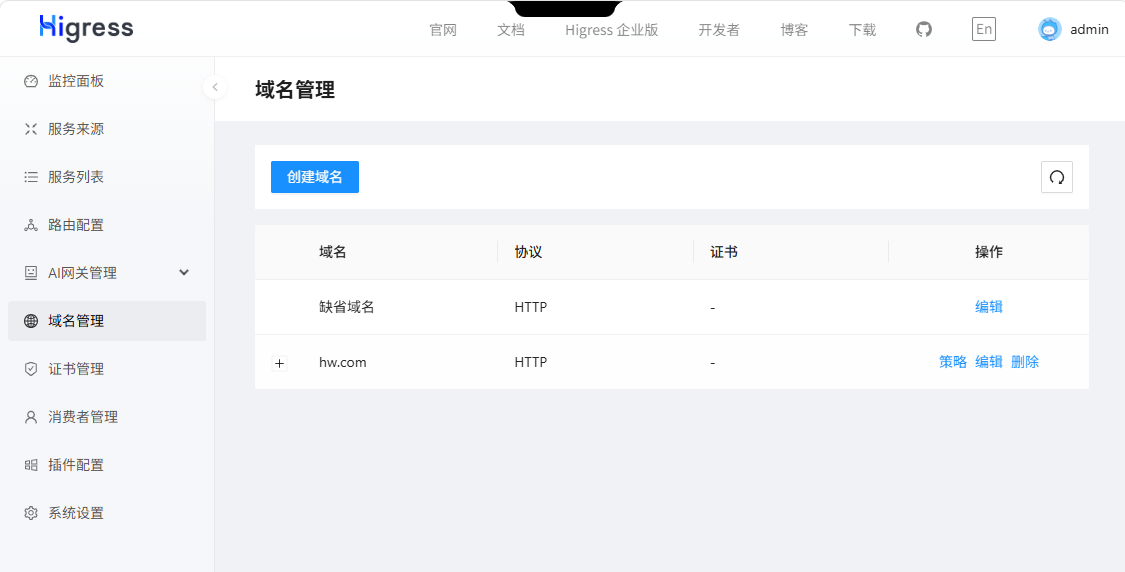This screenshot has height=572, width=1125.
Task: Click the 系统设置 gear icon
Action: click(x=31, y=513)
